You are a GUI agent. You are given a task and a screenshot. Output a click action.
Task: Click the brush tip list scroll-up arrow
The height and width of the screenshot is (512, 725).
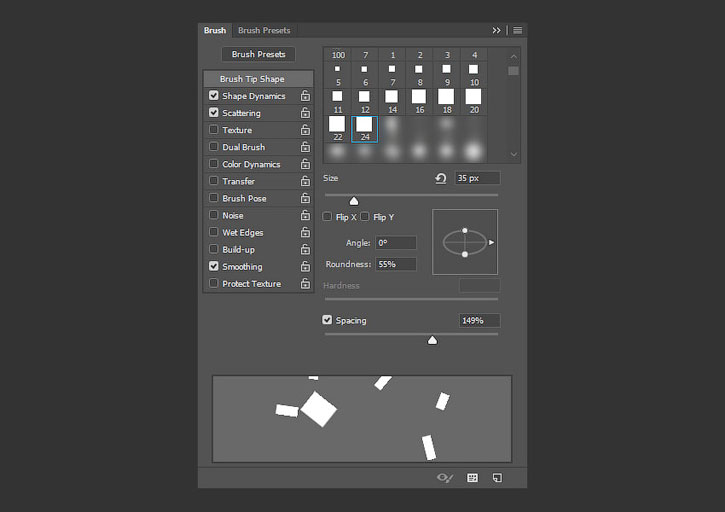514,56
